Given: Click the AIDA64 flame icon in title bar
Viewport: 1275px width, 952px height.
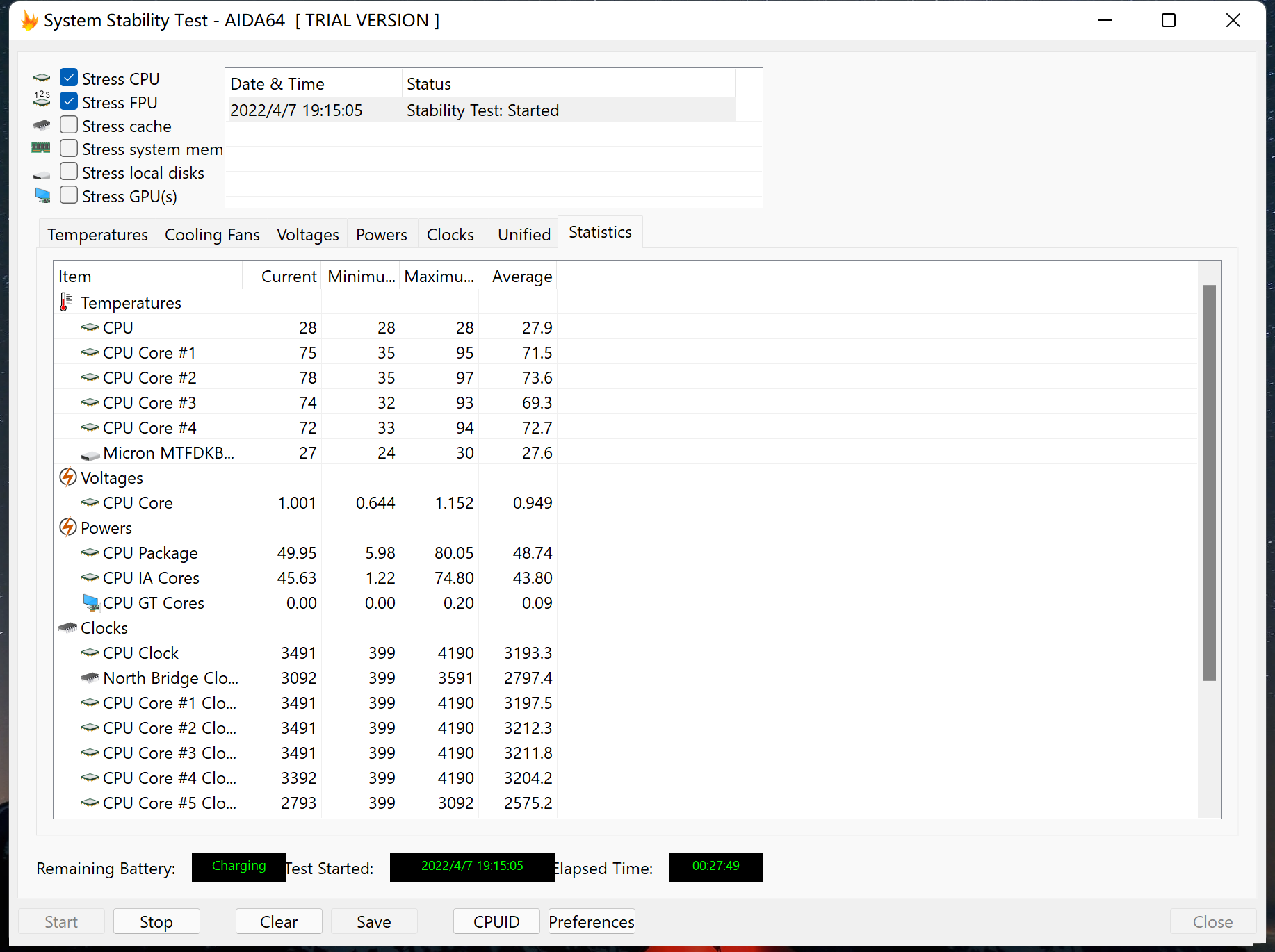Looking at the screenshot, I should [29, 21].
